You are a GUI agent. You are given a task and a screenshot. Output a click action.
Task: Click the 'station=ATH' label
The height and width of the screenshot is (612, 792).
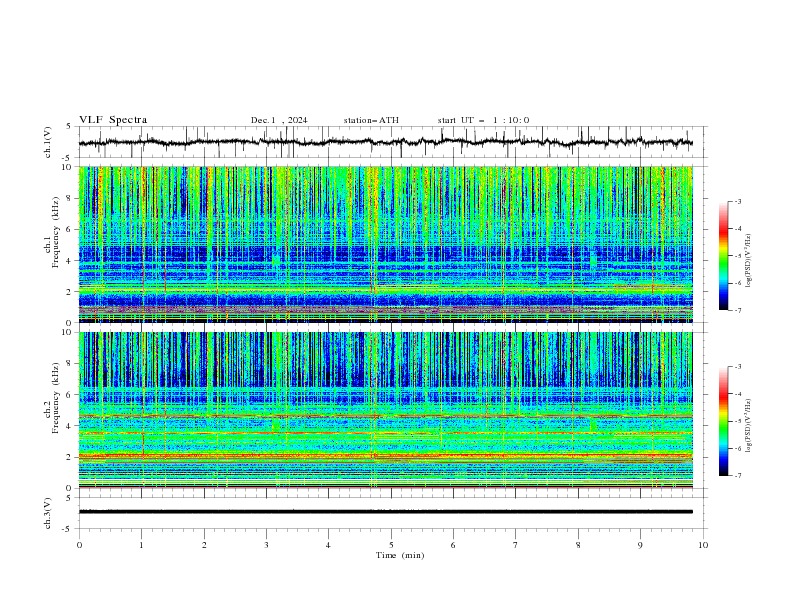(371, 120)
